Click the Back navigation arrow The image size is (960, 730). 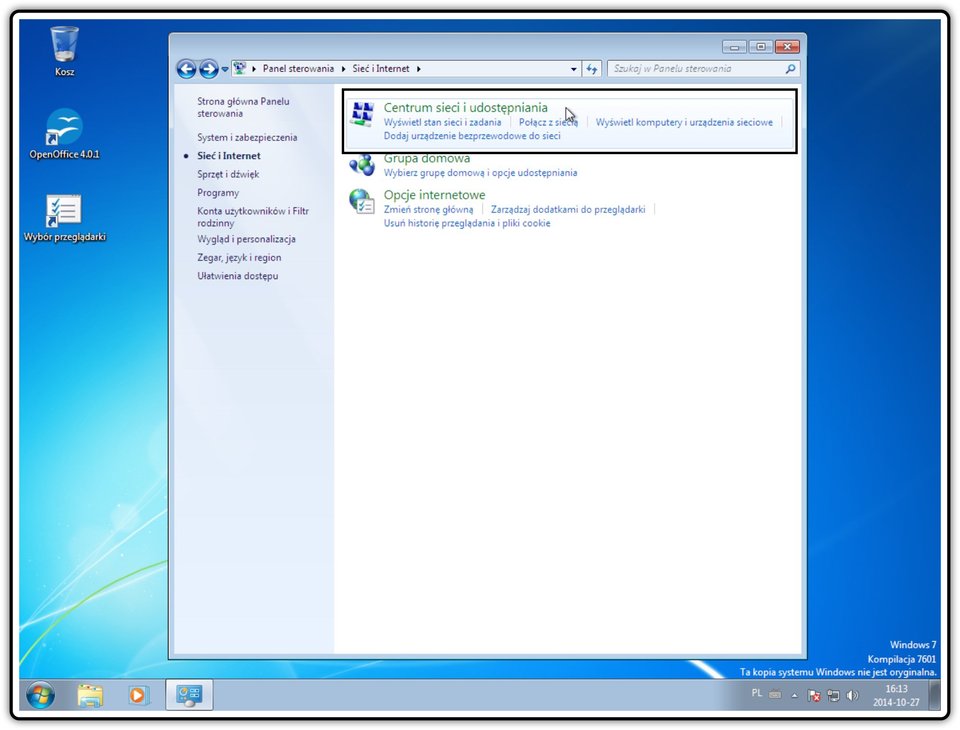point(187,69)
